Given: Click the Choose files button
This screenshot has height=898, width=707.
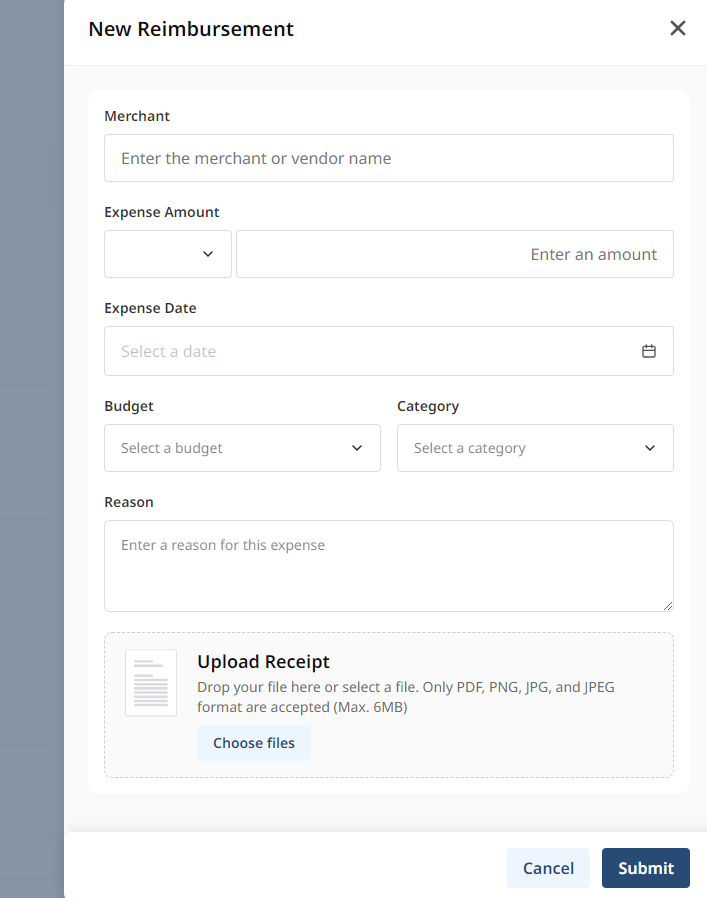Looking at the screenshot, I should 254,743.
